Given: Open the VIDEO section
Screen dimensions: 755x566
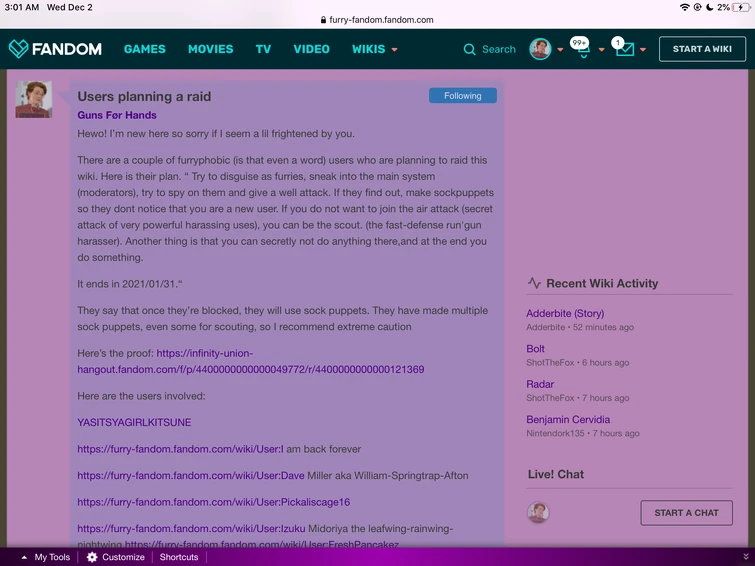Looking at the screenshot, I should coord(312,49).
